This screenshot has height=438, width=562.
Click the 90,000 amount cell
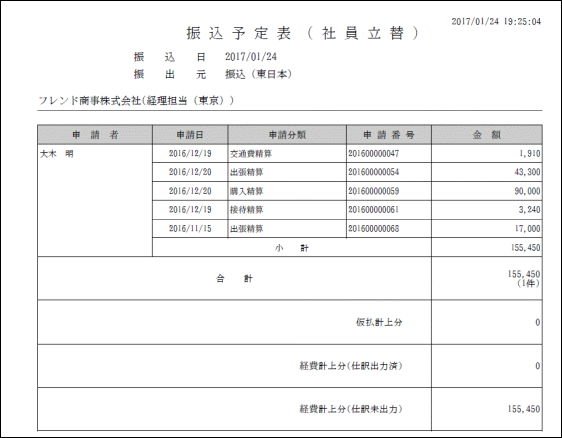487,191
